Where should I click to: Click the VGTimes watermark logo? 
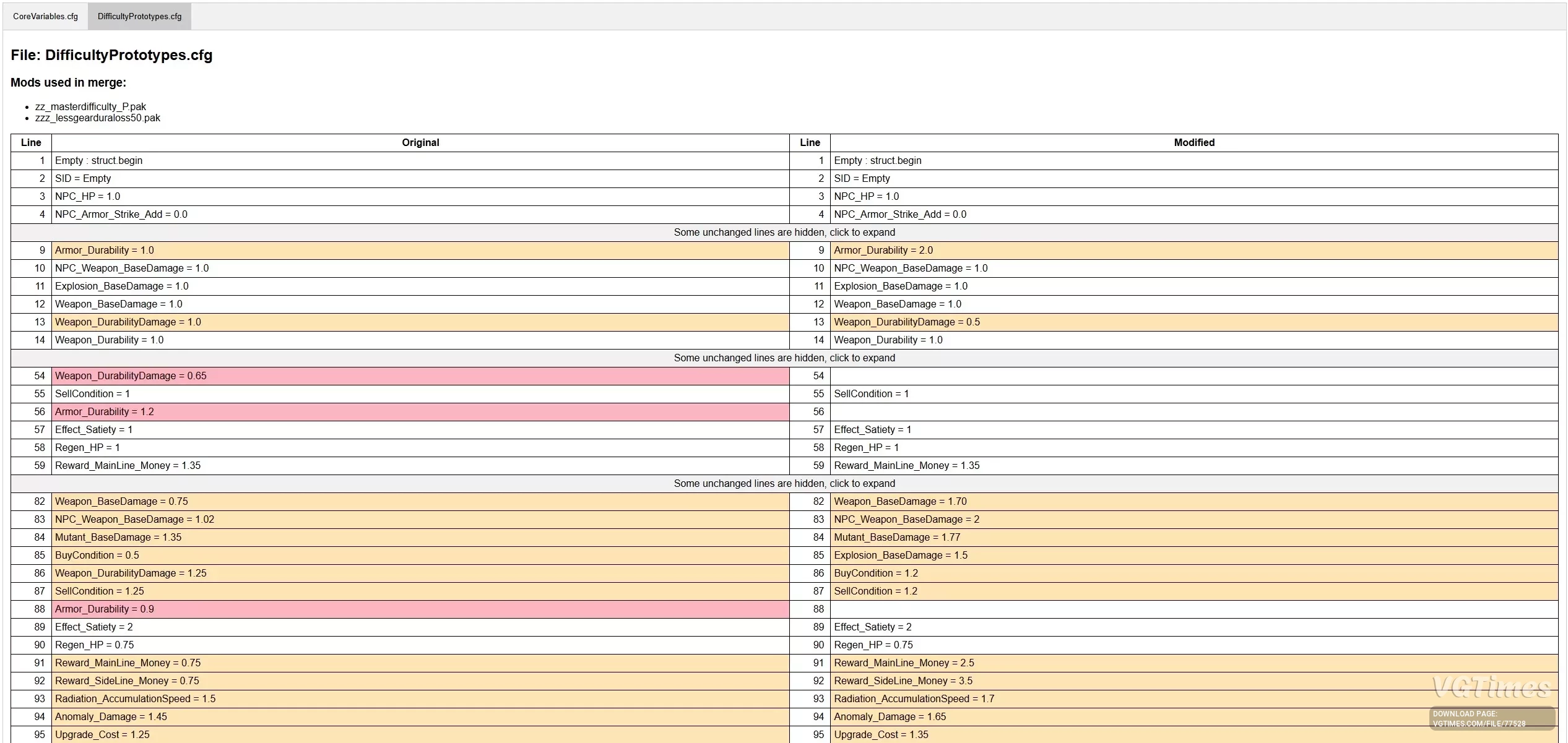point(1491,687)
